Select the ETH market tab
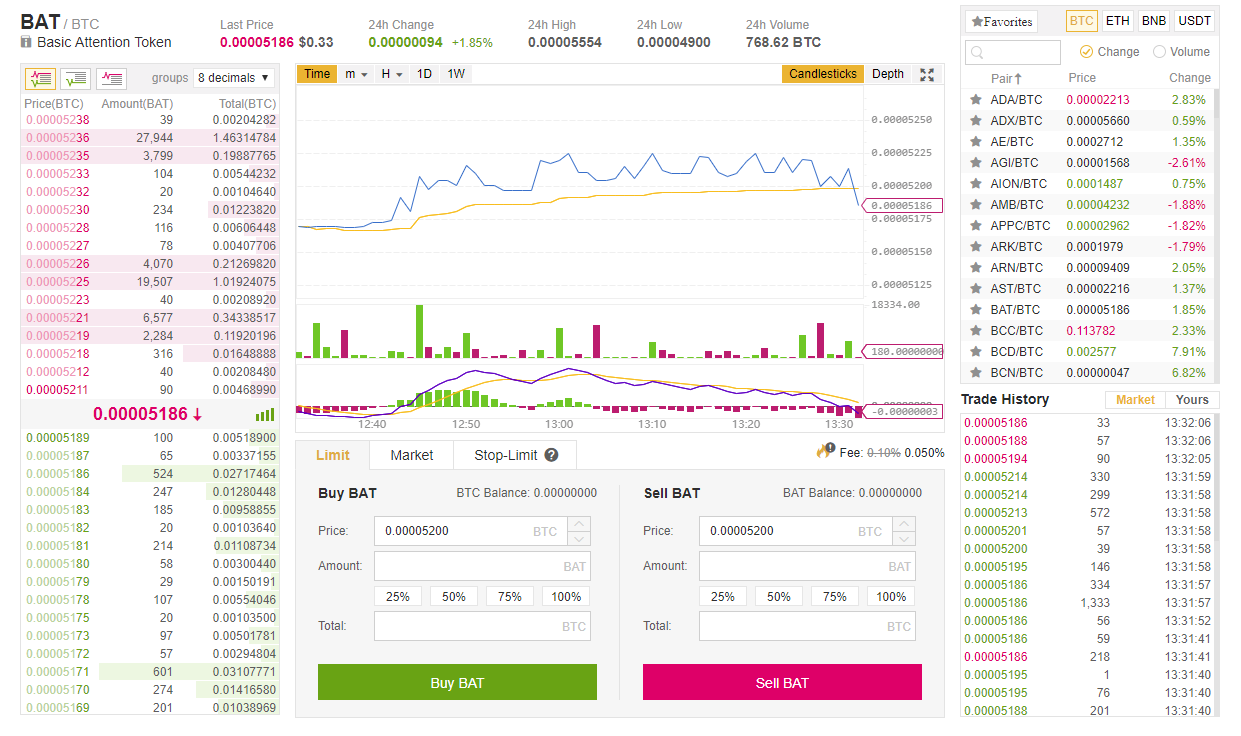 coord(1118,21)
